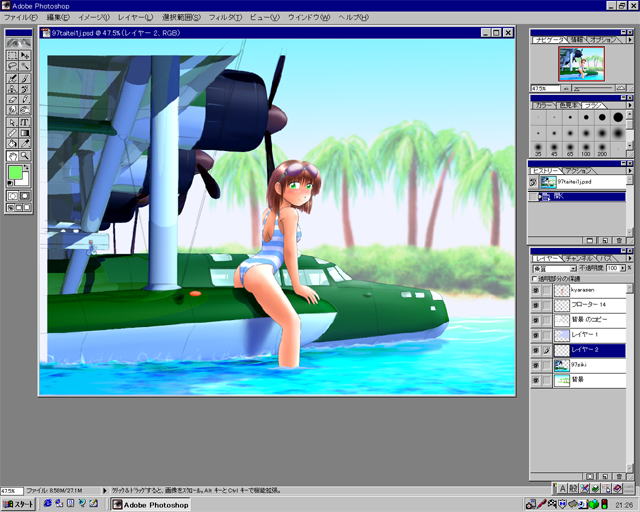640x512 pixels.
Task: Switch to the チャンネル tab
Action: click(x=580, y=259)
